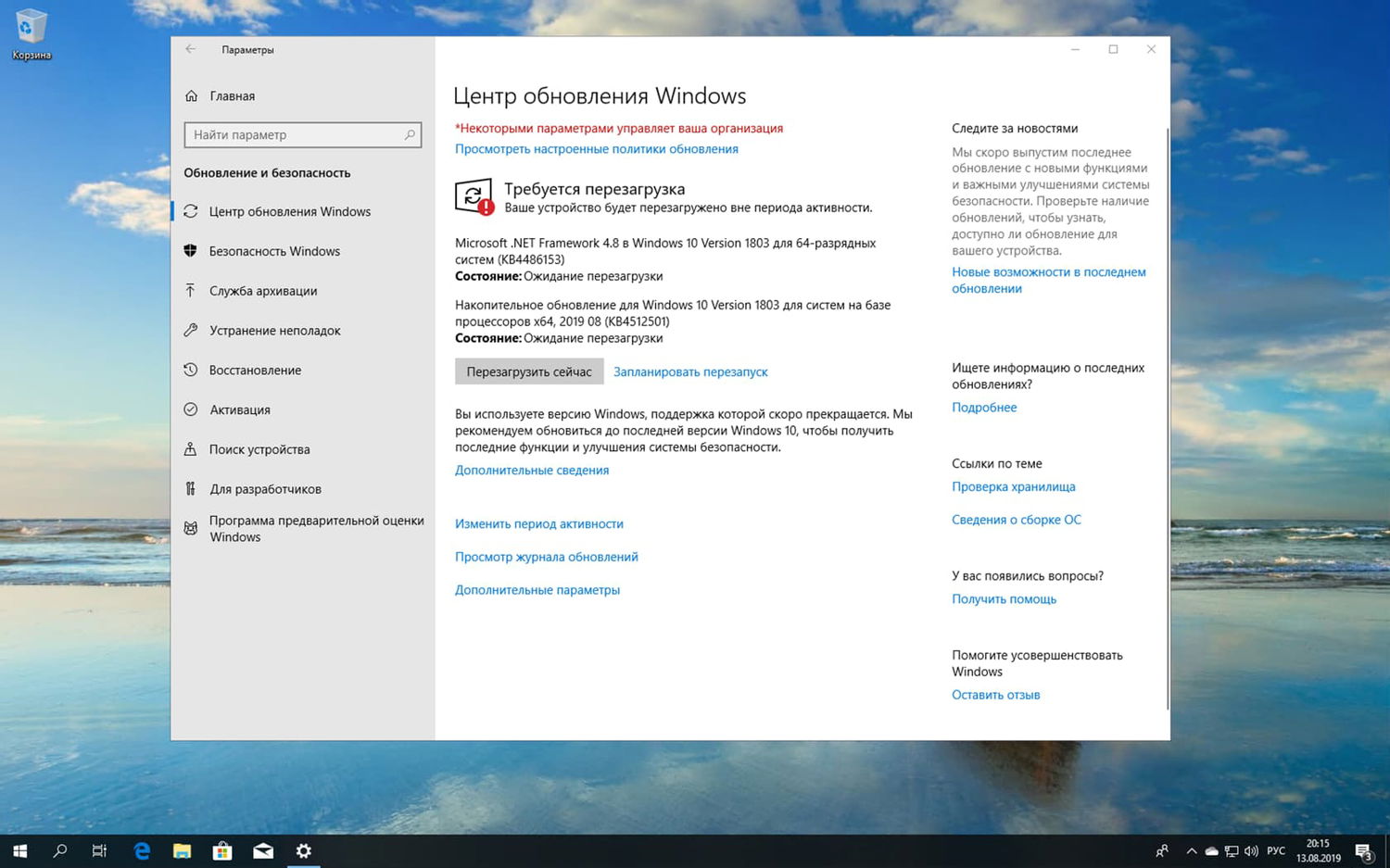Select Главная in the navigation menu
Image resolution: width=1390 pixels, height=868 pixels.
[x=233, y=95]
